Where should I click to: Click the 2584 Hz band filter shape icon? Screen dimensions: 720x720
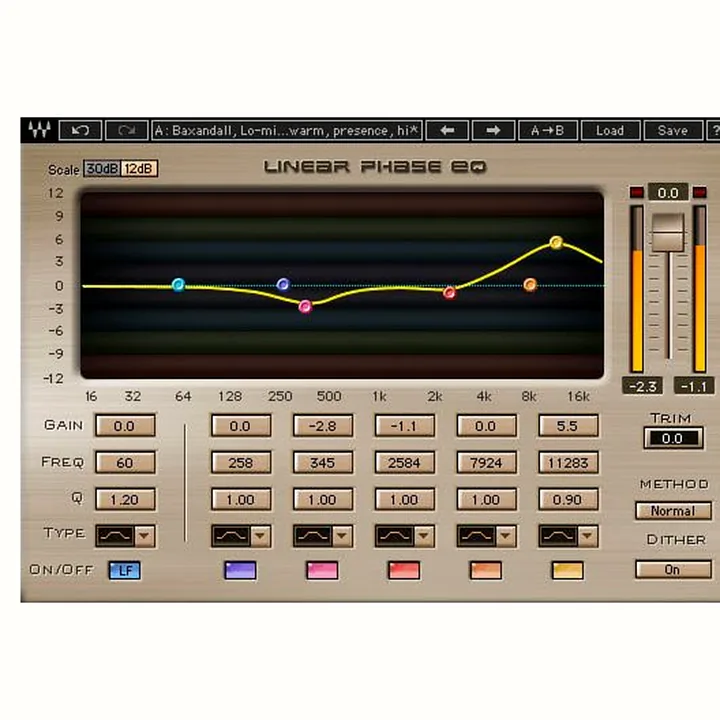394,536
